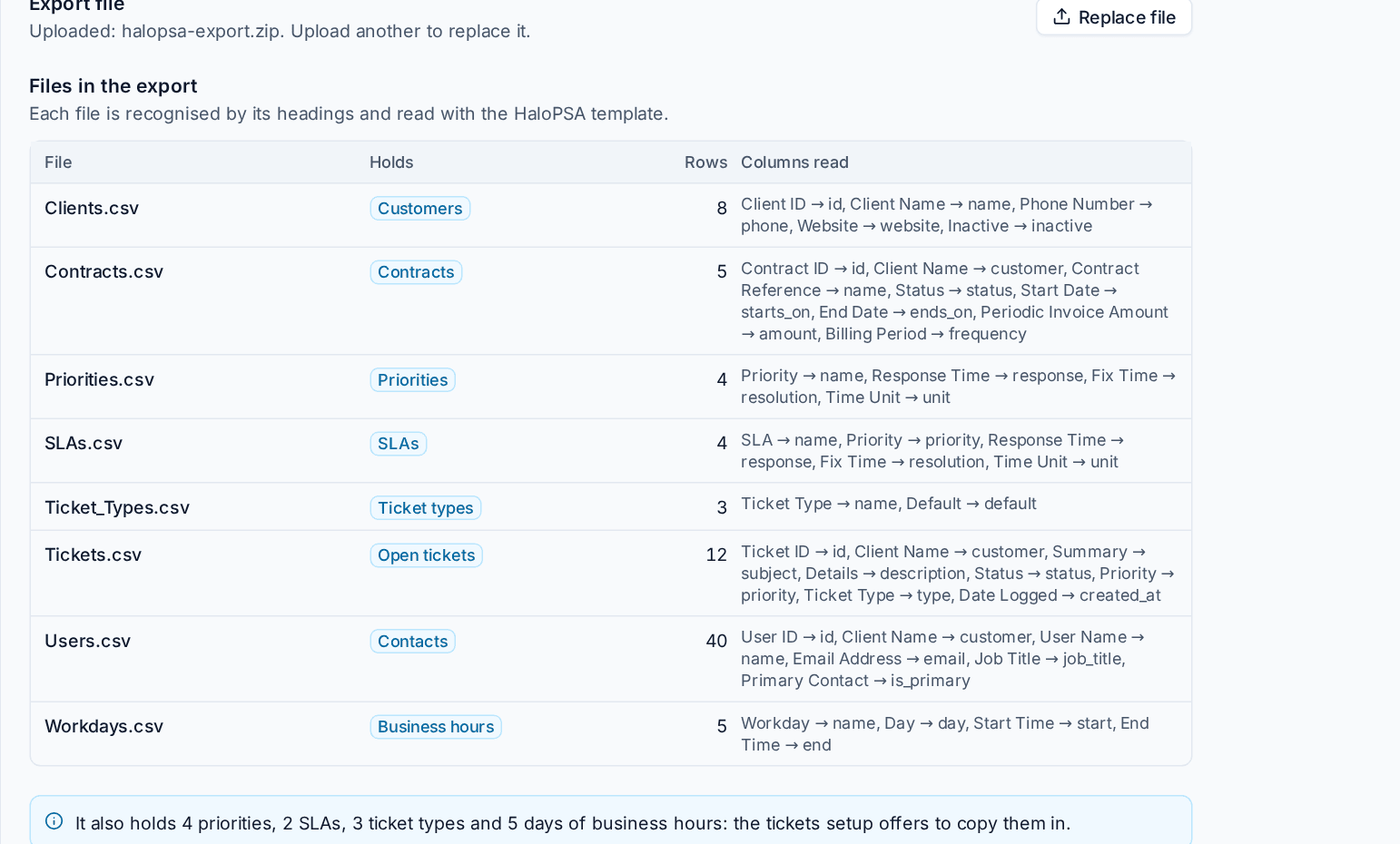The width and height of the screenshot is (1400, 844).
Task: Click the Tickets.csv file name
Action: (93, 555)
